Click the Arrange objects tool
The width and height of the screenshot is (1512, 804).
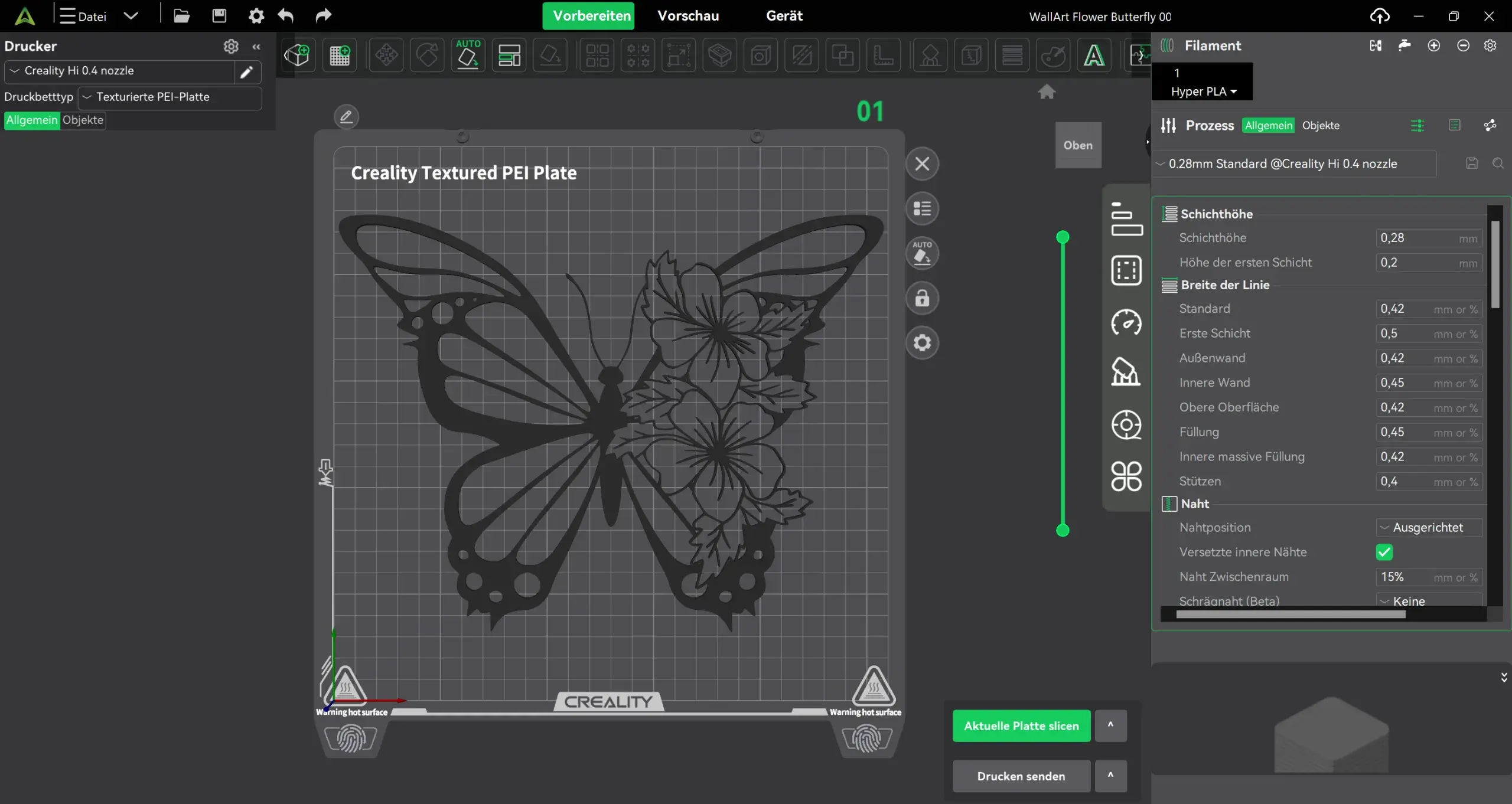(509, 55)
